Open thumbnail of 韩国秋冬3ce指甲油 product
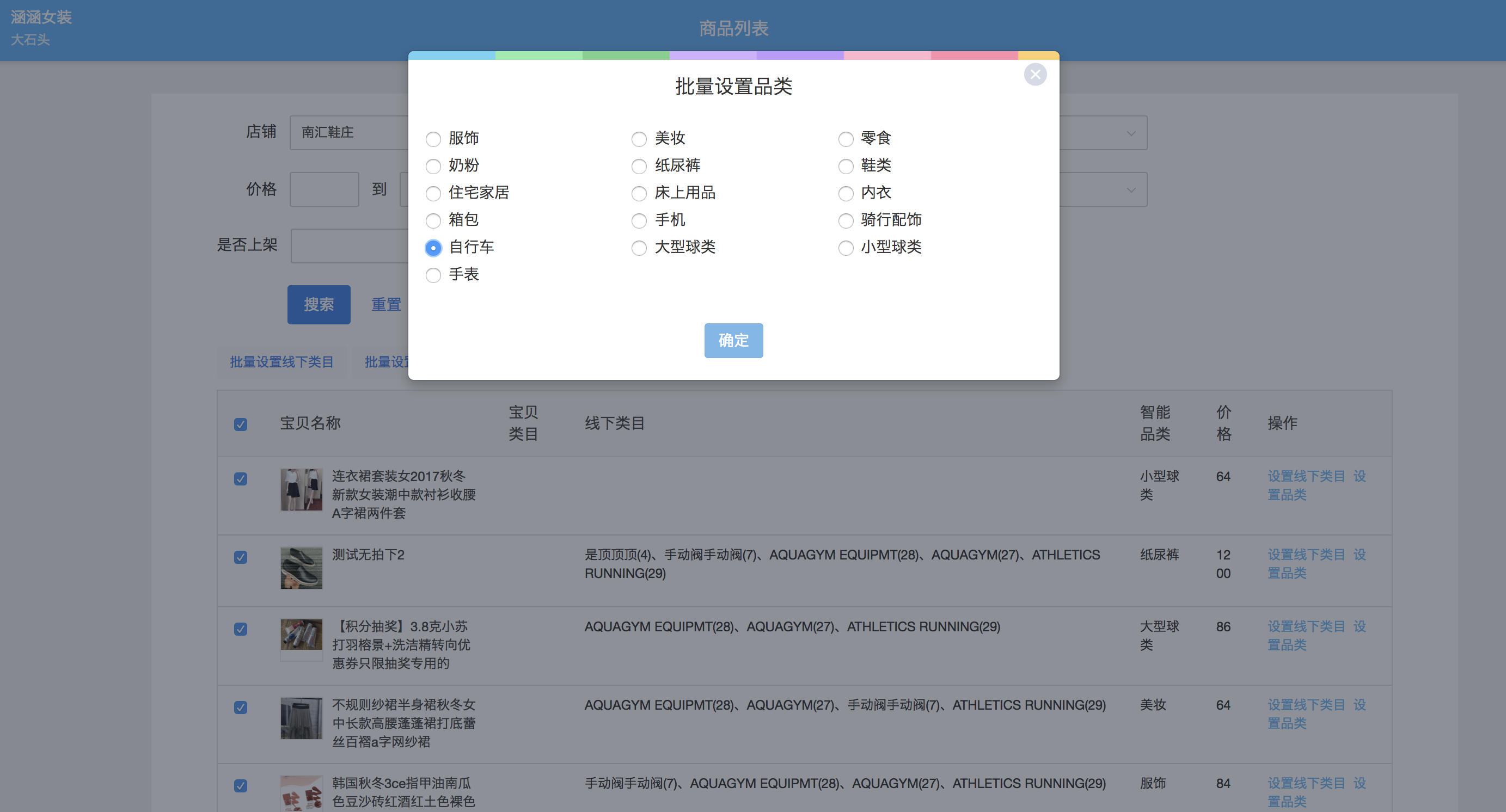This screenshot has height=812, width=1506. click(x=301, y=793)
